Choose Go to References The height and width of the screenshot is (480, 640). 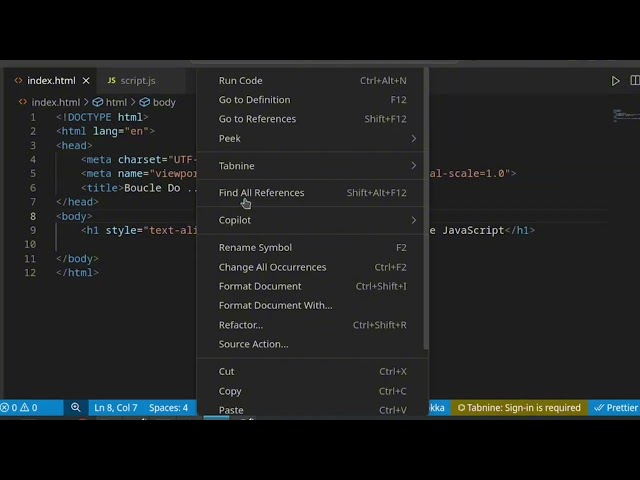[312, 119]
